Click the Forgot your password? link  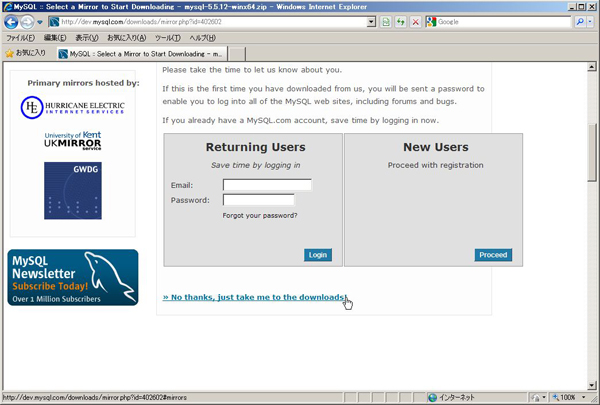click(x=260, y=216)
